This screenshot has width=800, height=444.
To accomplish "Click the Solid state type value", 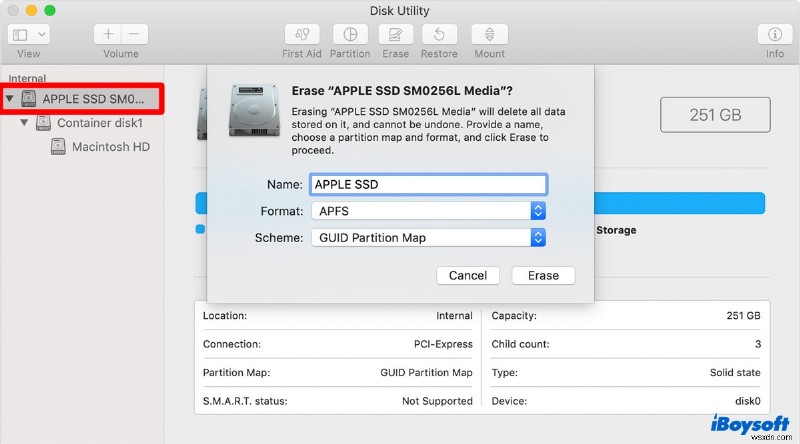I will click(735, 373).
